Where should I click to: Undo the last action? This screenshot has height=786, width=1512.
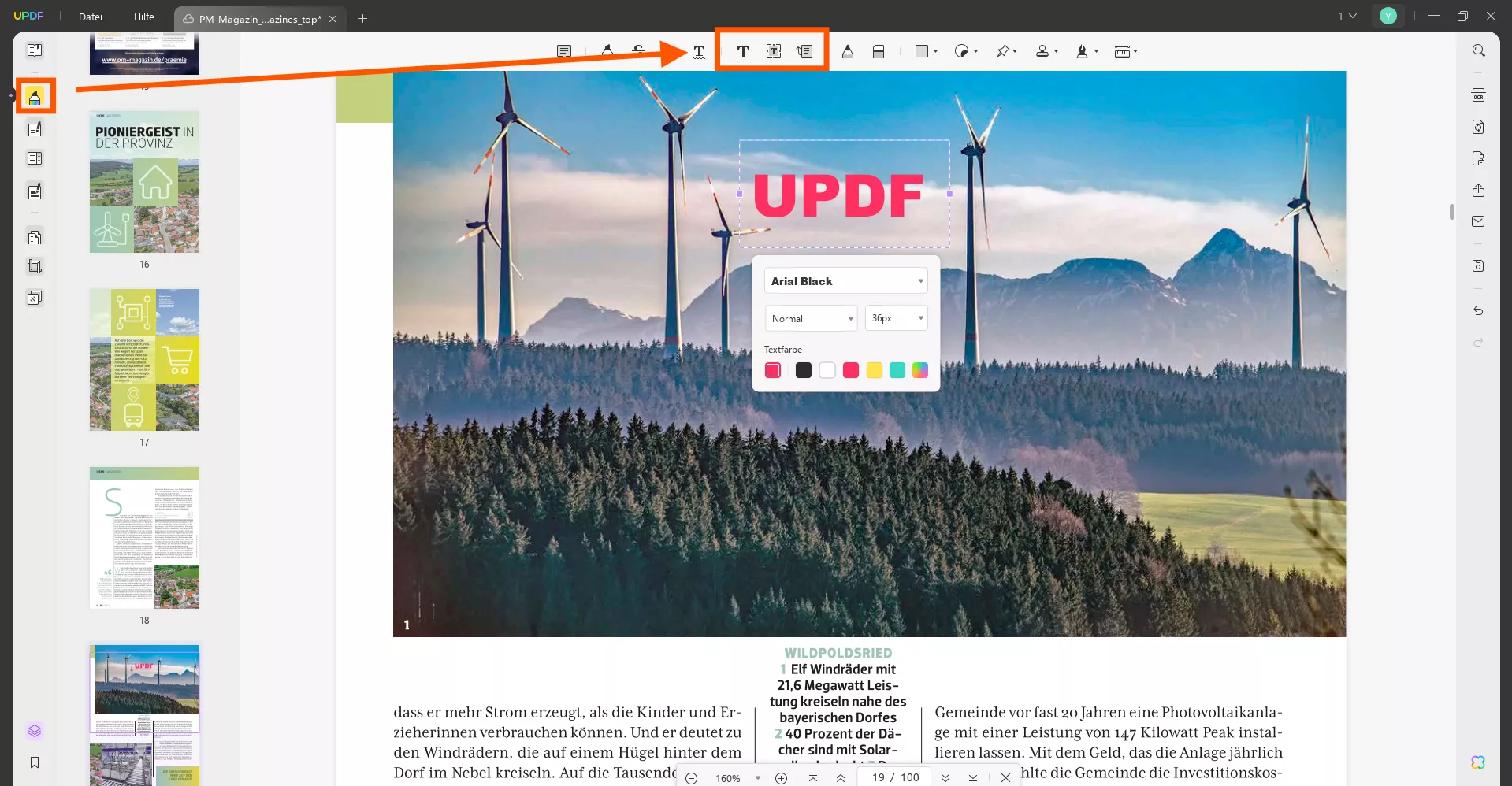pyautogui.click(x=1479, y=311)
